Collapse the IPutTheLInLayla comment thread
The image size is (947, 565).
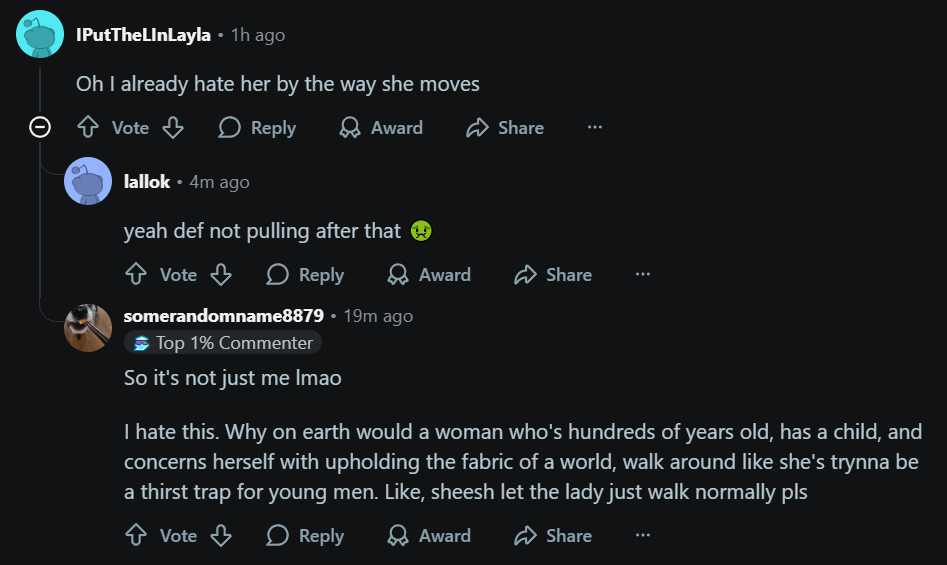click(x=41, y=128)
